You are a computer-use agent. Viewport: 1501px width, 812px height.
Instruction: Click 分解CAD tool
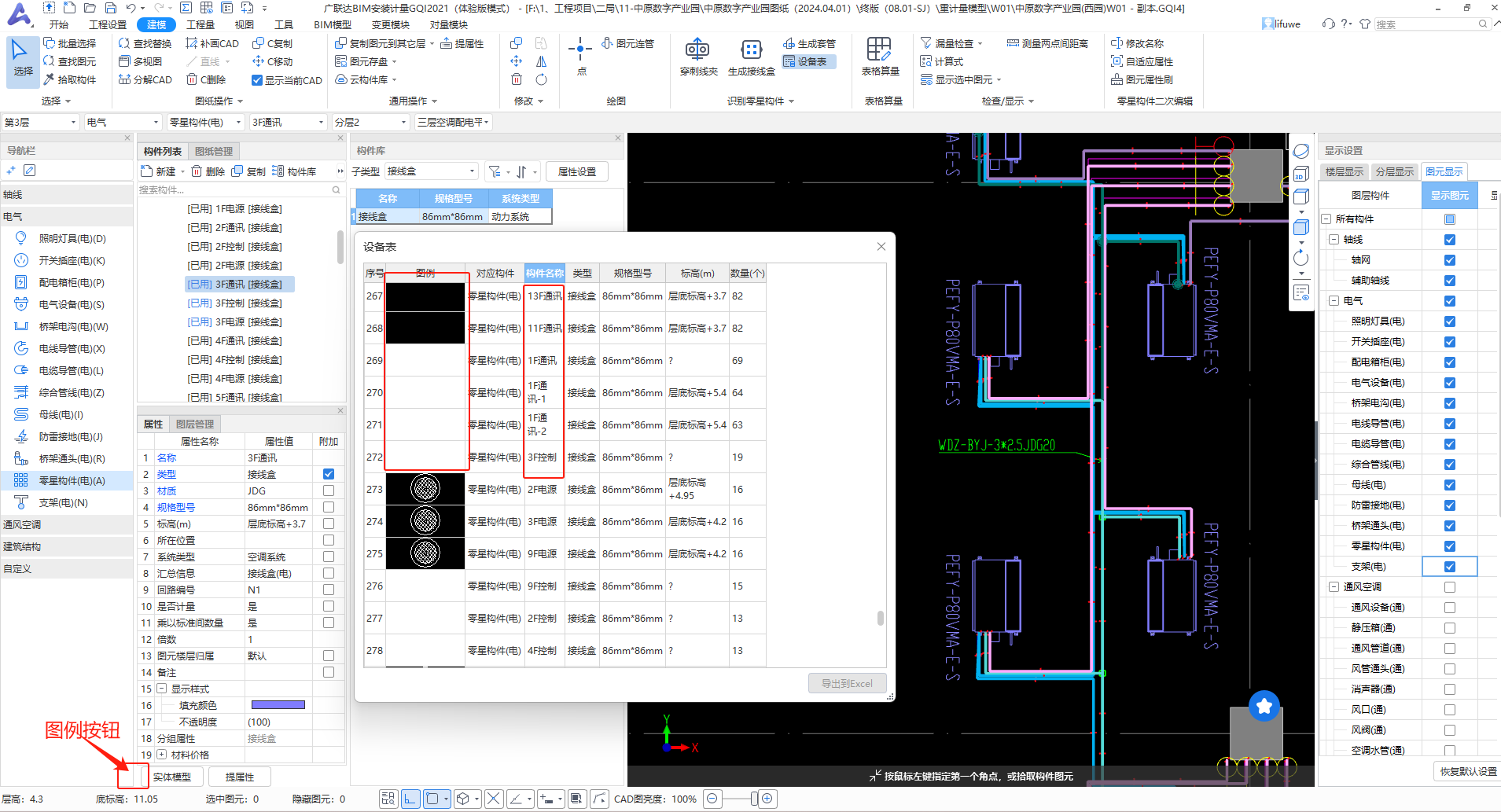point(145,79)
